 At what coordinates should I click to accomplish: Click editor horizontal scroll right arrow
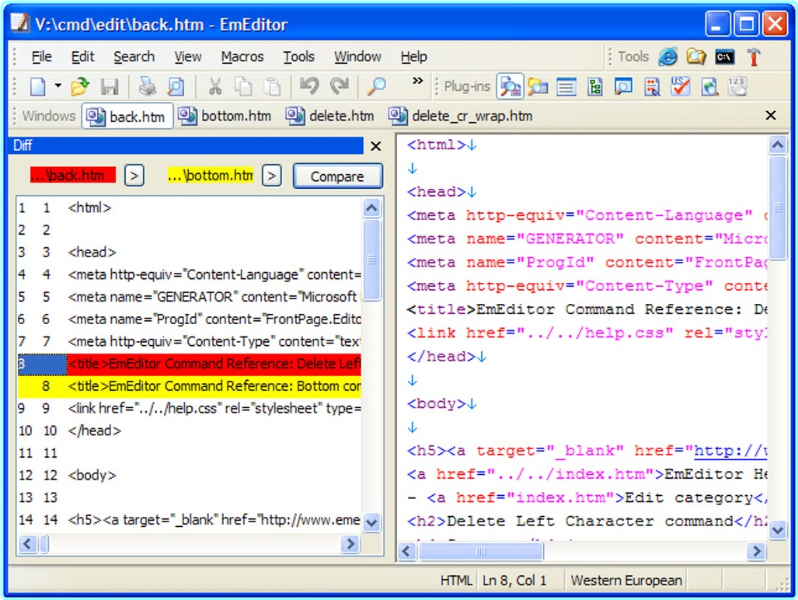point(756,551)
